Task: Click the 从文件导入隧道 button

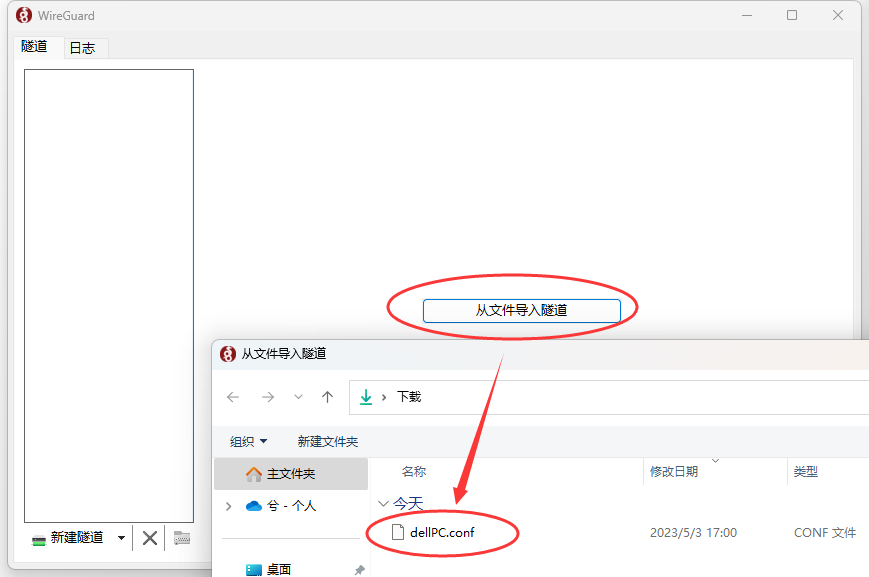Action: (x=522, y=310)
